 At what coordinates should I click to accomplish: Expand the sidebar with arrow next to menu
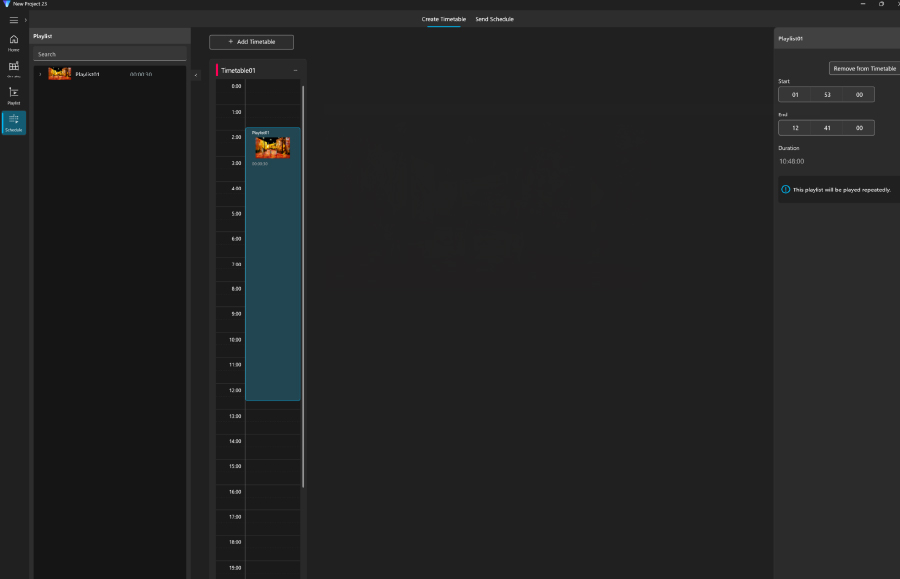(x=25, y=20)
